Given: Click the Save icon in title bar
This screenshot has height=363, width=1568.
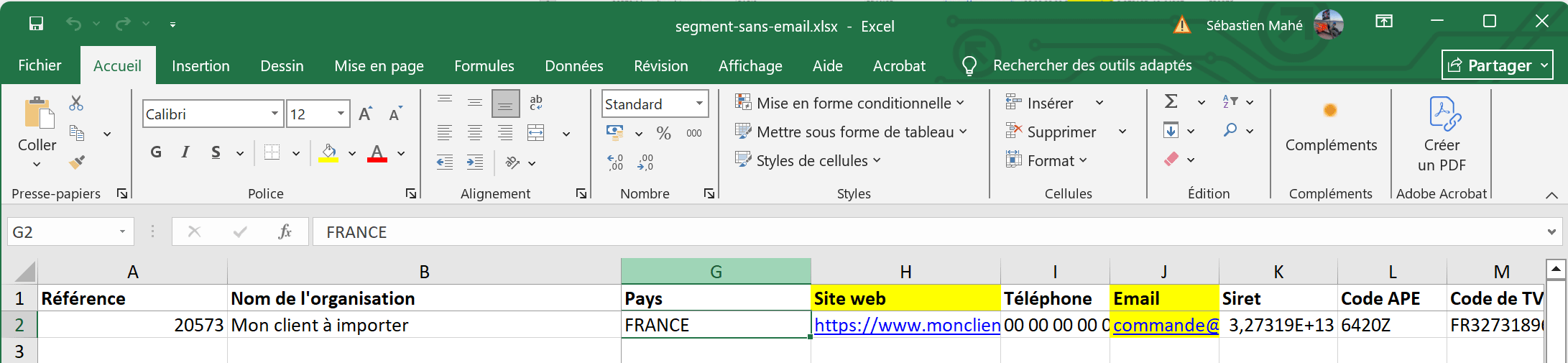Looking at the screenshot, I should 36,24.
